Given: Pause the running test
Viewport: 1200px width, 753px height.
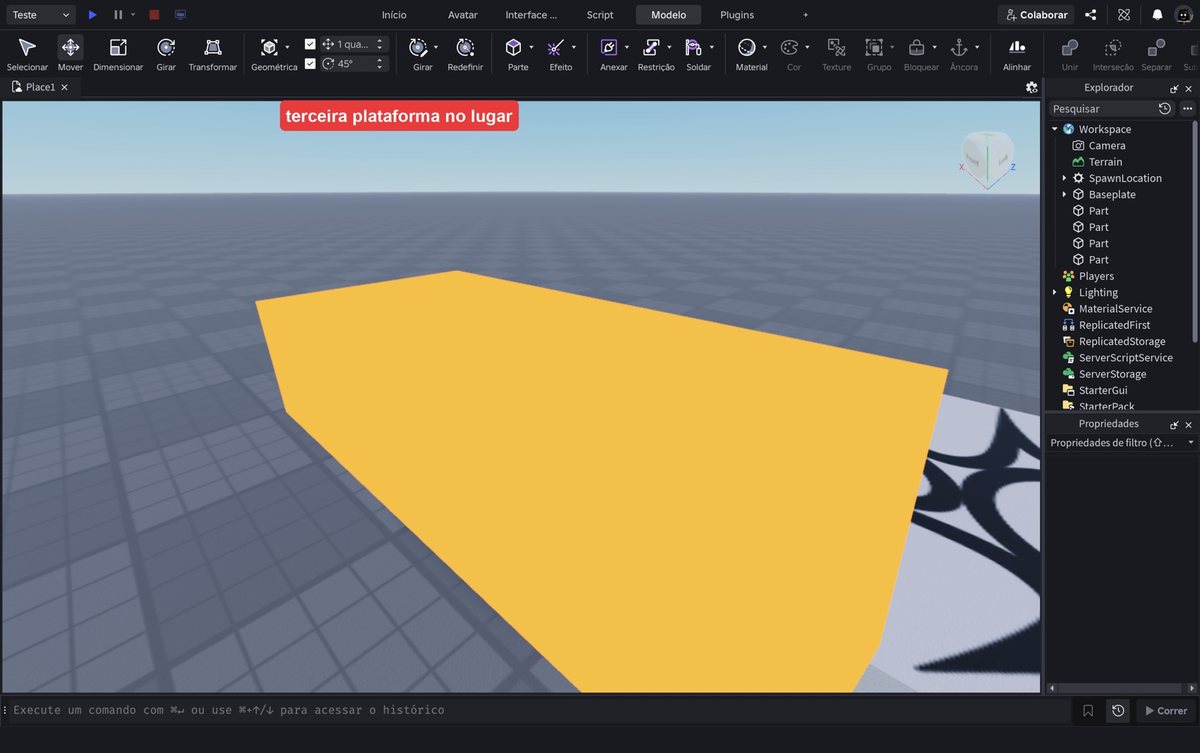Looking at the screenshot, I should coord(118,15).
